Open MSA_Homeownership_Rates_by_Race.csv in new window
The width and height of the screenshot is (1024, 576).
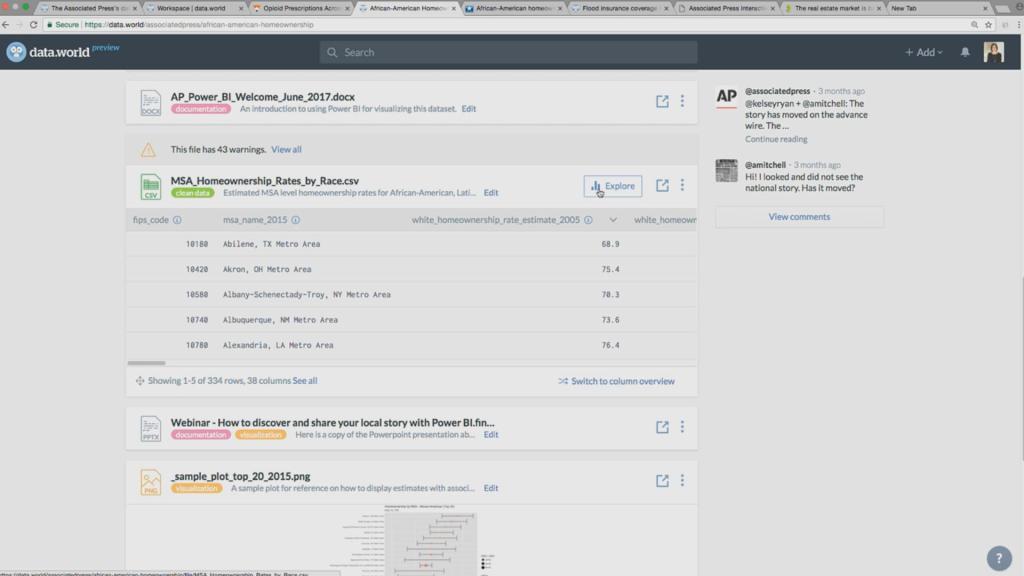[662, 185]
